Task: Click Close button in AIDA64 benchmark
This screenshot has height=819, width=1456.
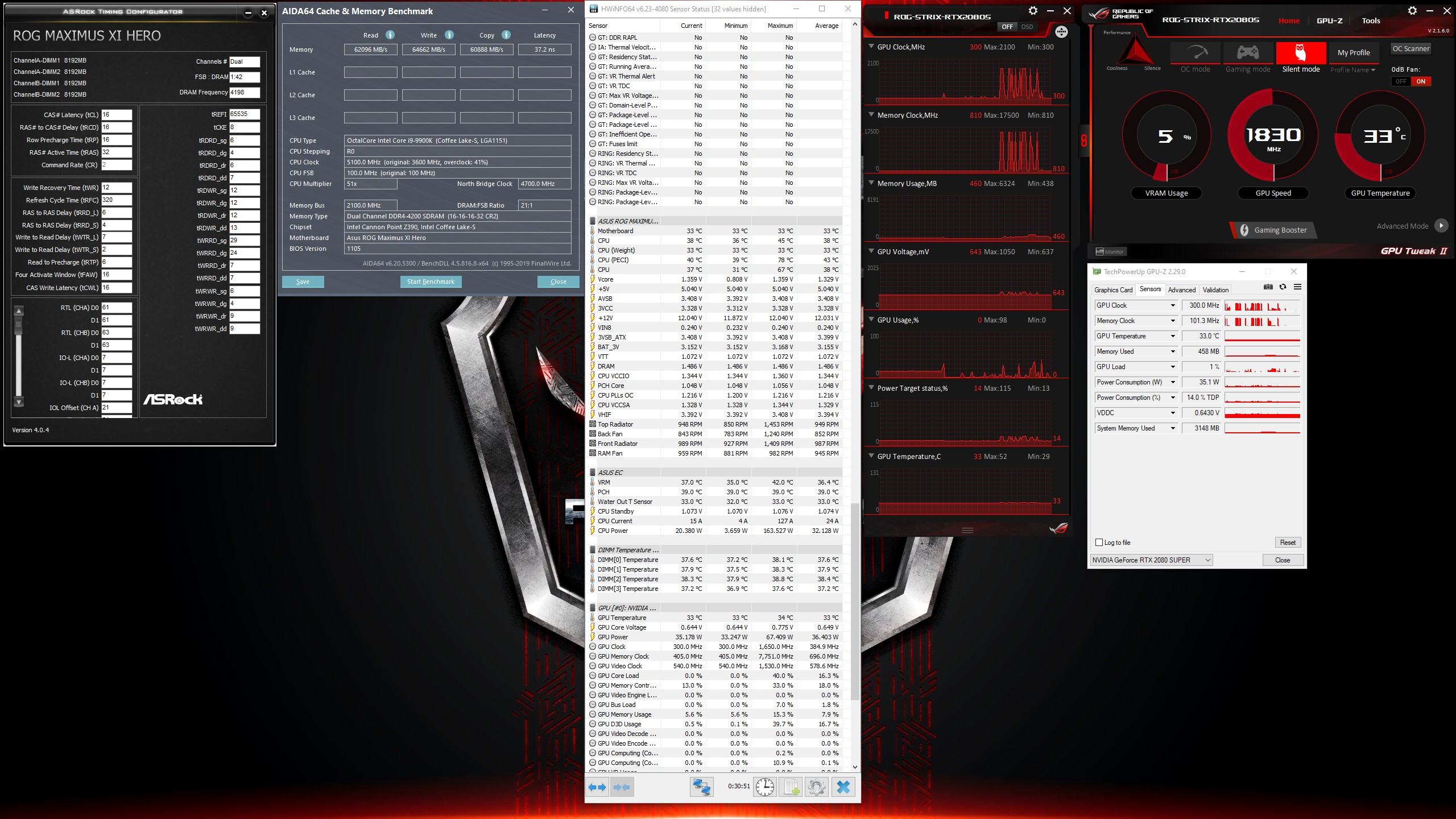Action: pyautogui.click(x=558, y=282)
